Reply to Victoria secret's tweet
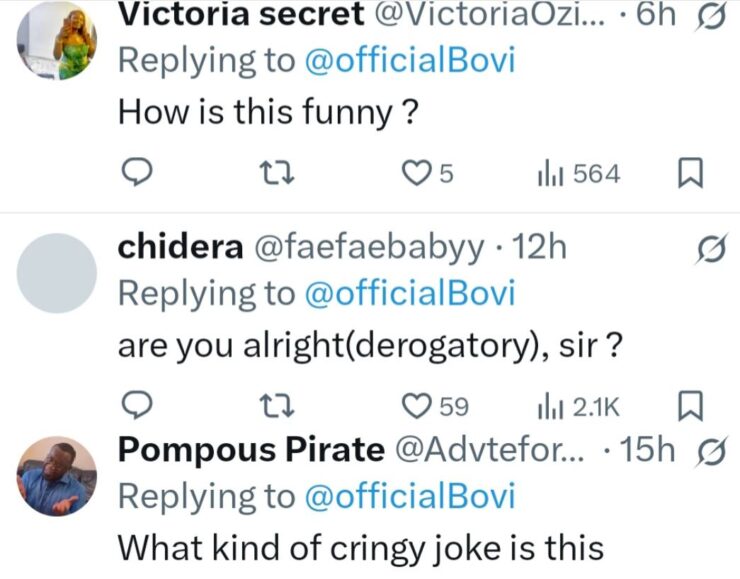 click(136, 174)
